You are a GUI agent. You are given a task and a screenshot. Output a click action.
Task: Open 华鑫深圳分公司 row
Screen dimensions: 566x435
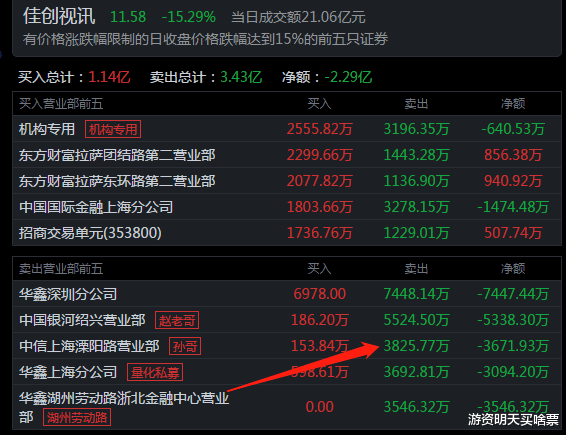287,294
